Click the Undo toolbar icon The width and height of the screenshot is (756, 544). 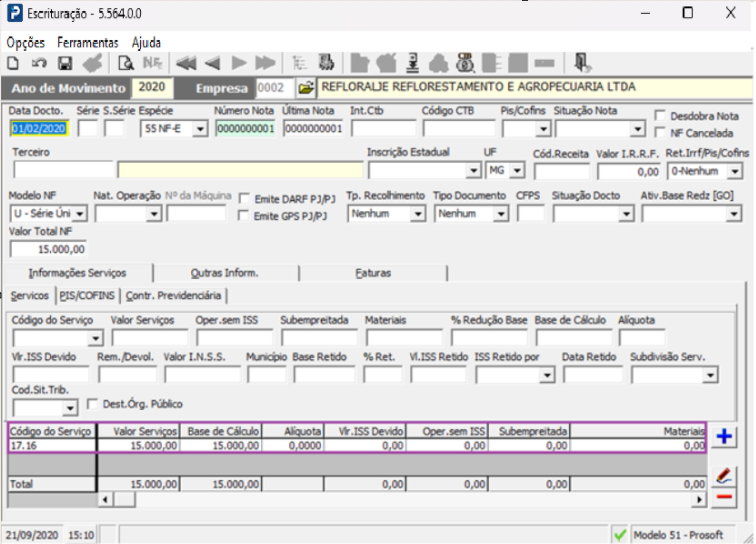[x=39, y=63]
